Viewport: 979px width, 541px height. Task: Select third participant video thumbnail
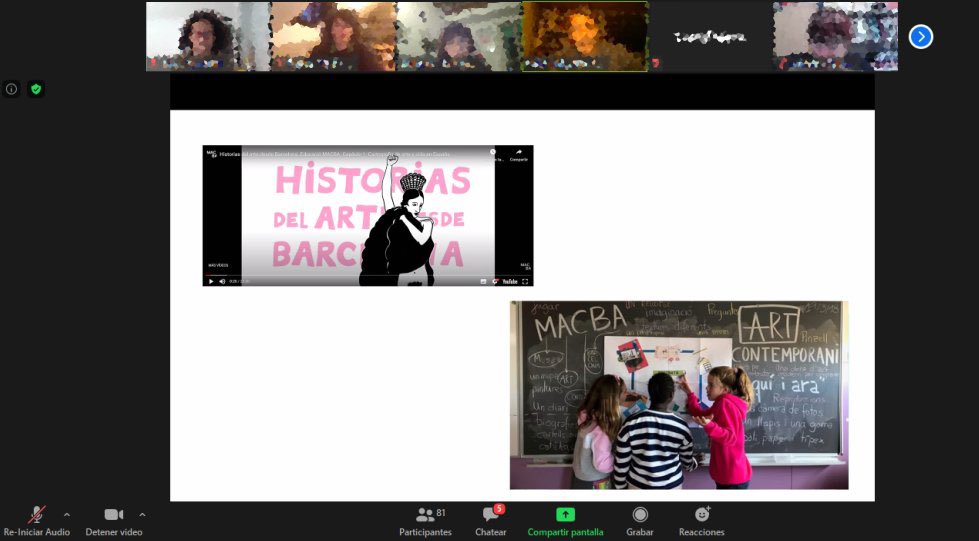pyautogui.click(x=459, y=36)
